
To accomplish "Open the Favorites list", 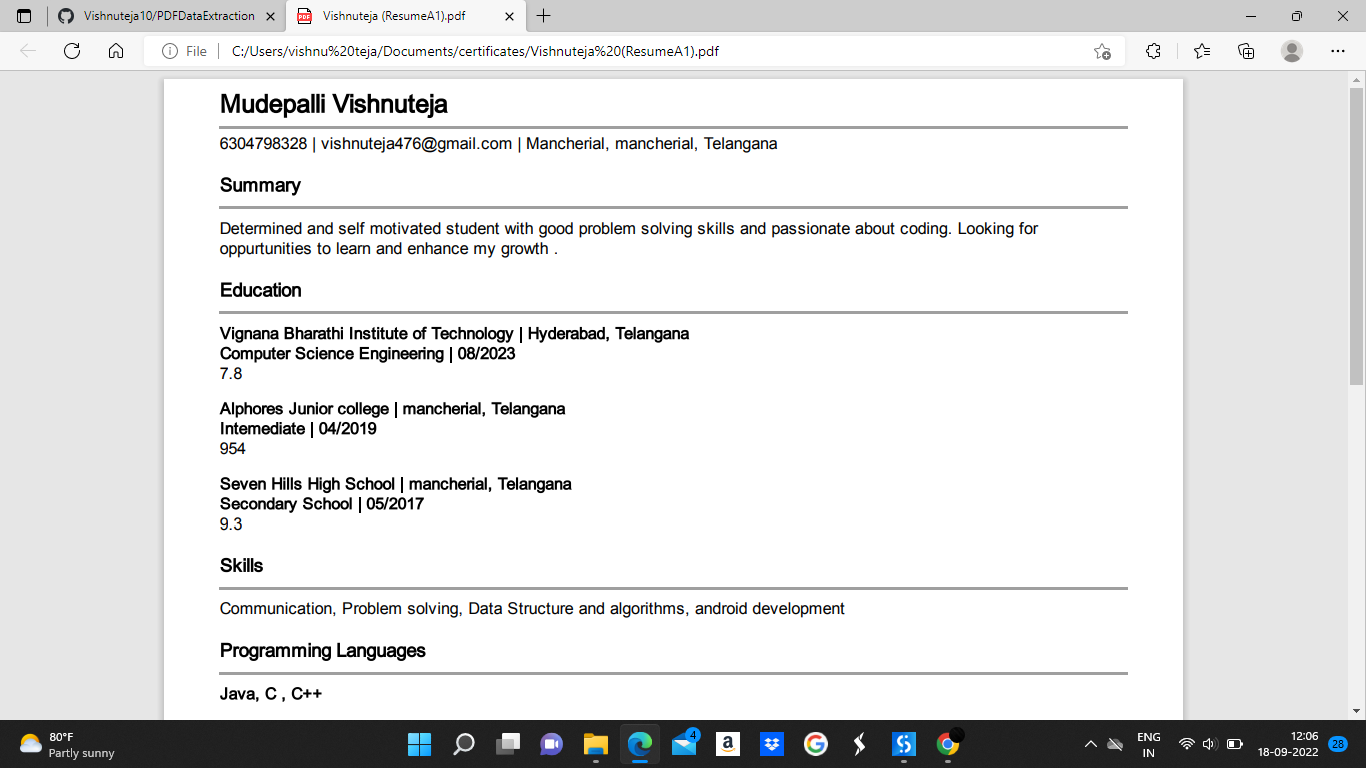I will 1198,50.
